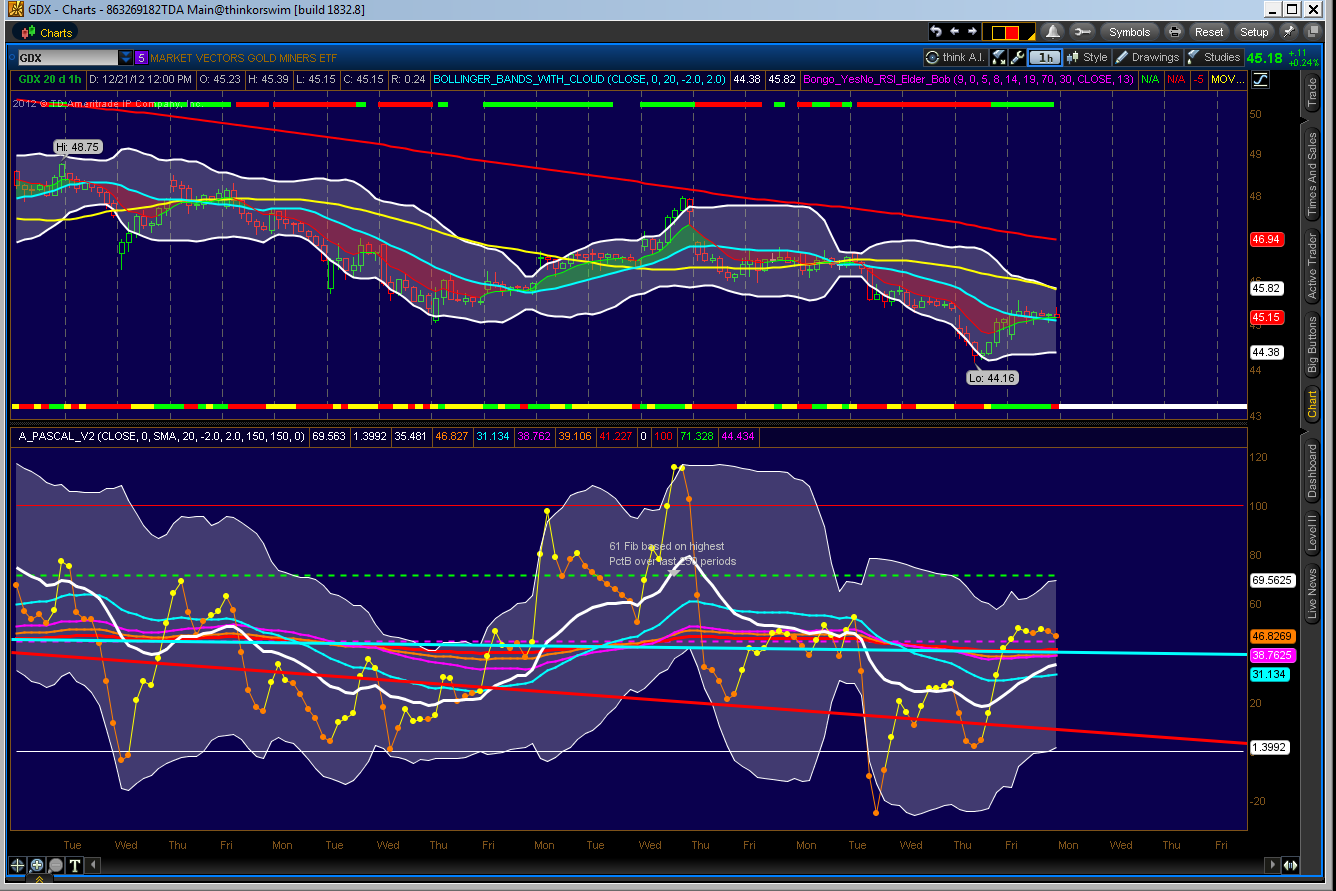Click the 38.7625 magenta axis value label
The width and height of the screenshot is (1336, 891).
1272,654
